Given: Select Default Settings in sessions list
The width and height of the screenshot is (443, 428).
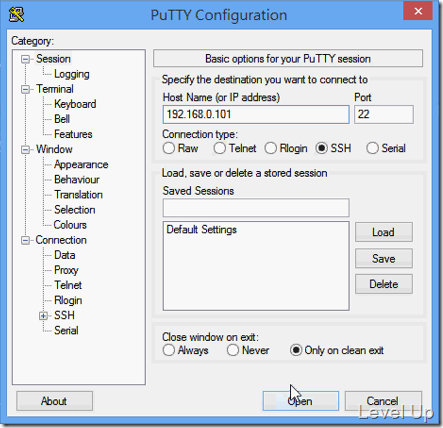Looking at the screenshot, I should [202, 230].
